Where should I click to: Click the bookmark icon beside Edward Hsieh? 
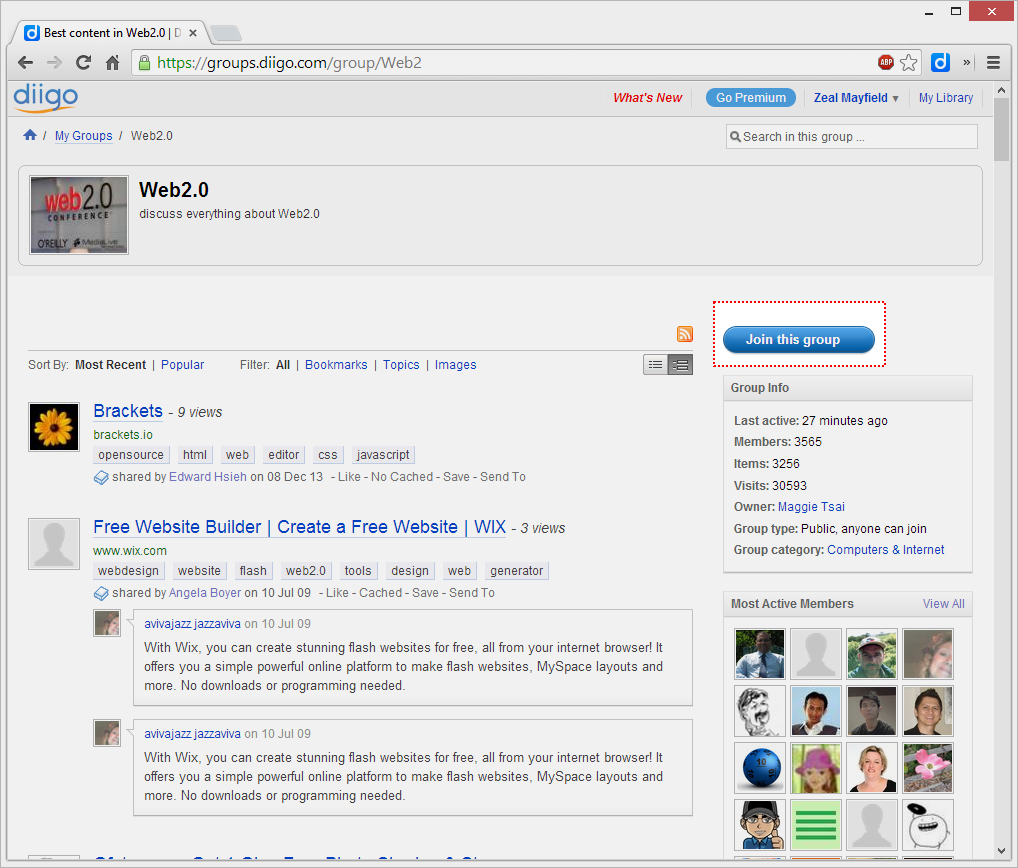101,478
